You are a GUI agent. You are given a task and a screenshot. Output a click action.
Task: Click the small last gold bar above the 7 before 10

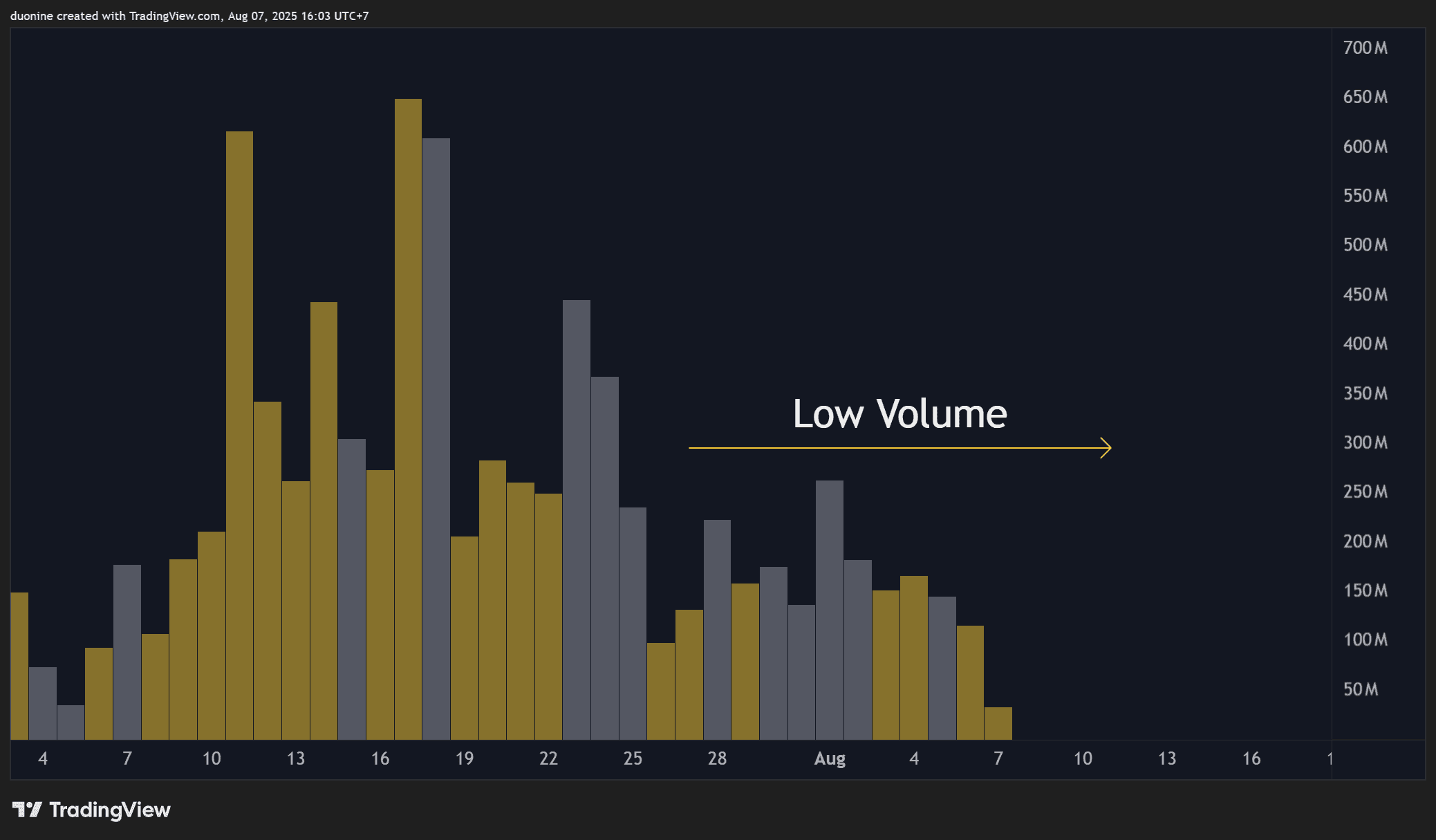click(x=998, y=723)
